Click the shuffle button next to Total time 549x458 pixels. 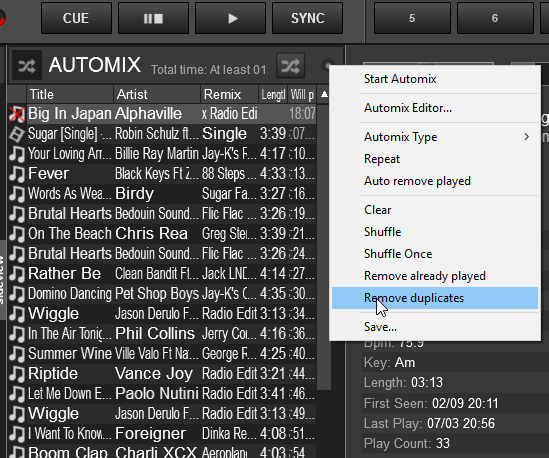coord(290,65)
